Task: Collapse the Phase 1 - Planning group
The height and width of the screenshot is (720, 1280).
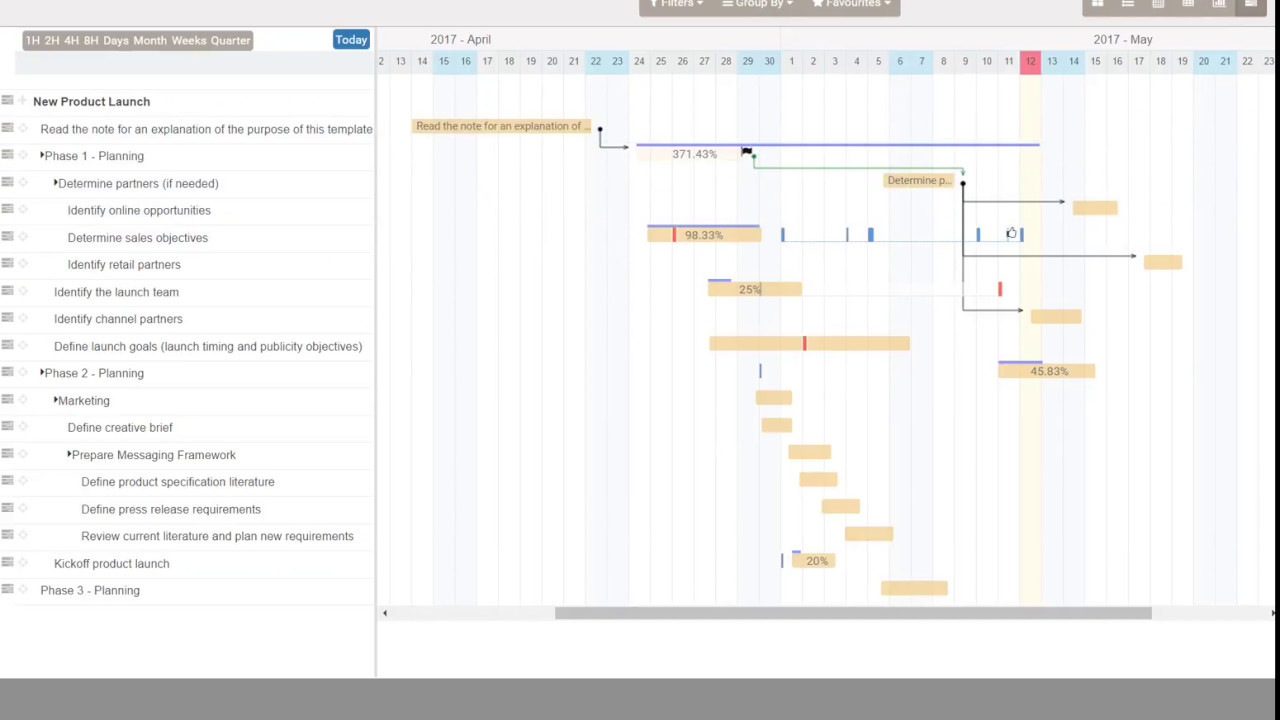Action: [x=42, y=155]
